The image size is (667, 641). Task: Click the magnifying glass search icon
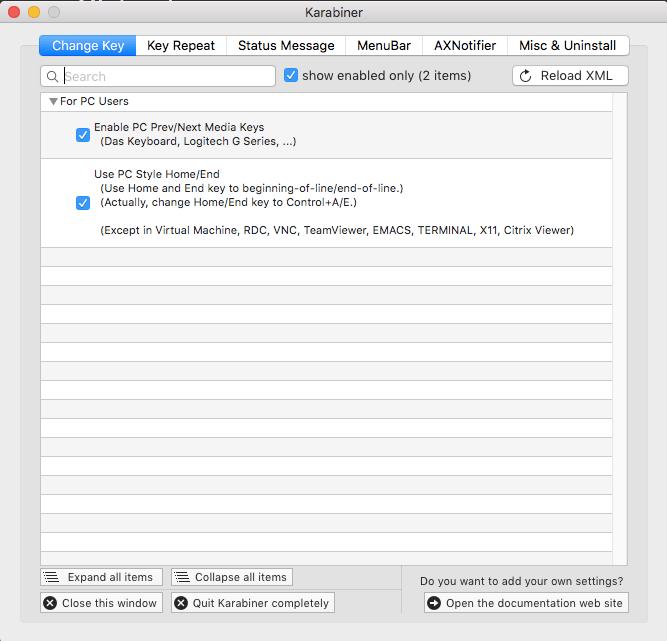52,77
